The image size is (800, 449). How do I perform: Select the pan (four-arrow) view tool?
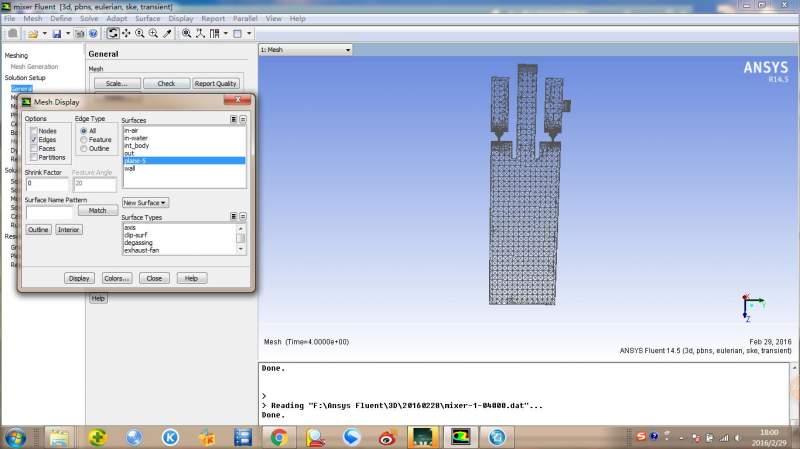126,34
